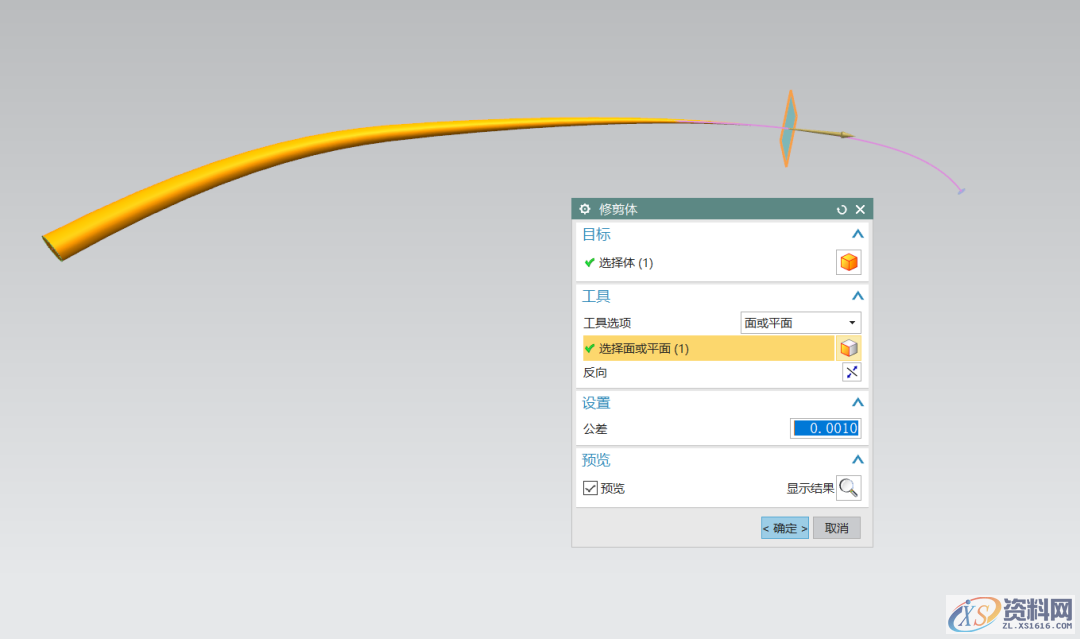Screen dimensions: 1080x639
Task: Collapse the 预览 section
Action: (857, 459)
